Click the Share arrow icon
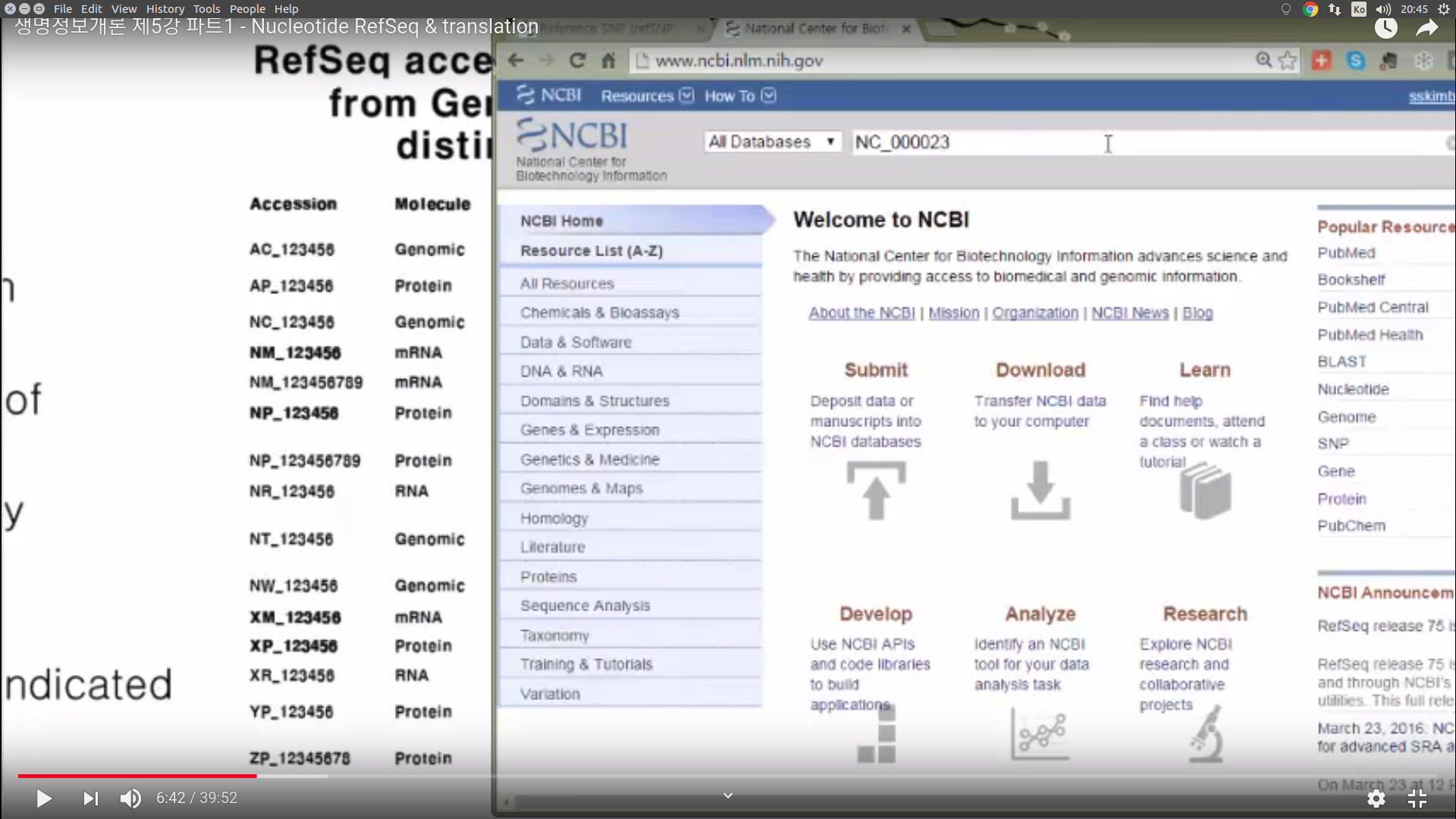 pyautogui.click(x=1426, y=28)
